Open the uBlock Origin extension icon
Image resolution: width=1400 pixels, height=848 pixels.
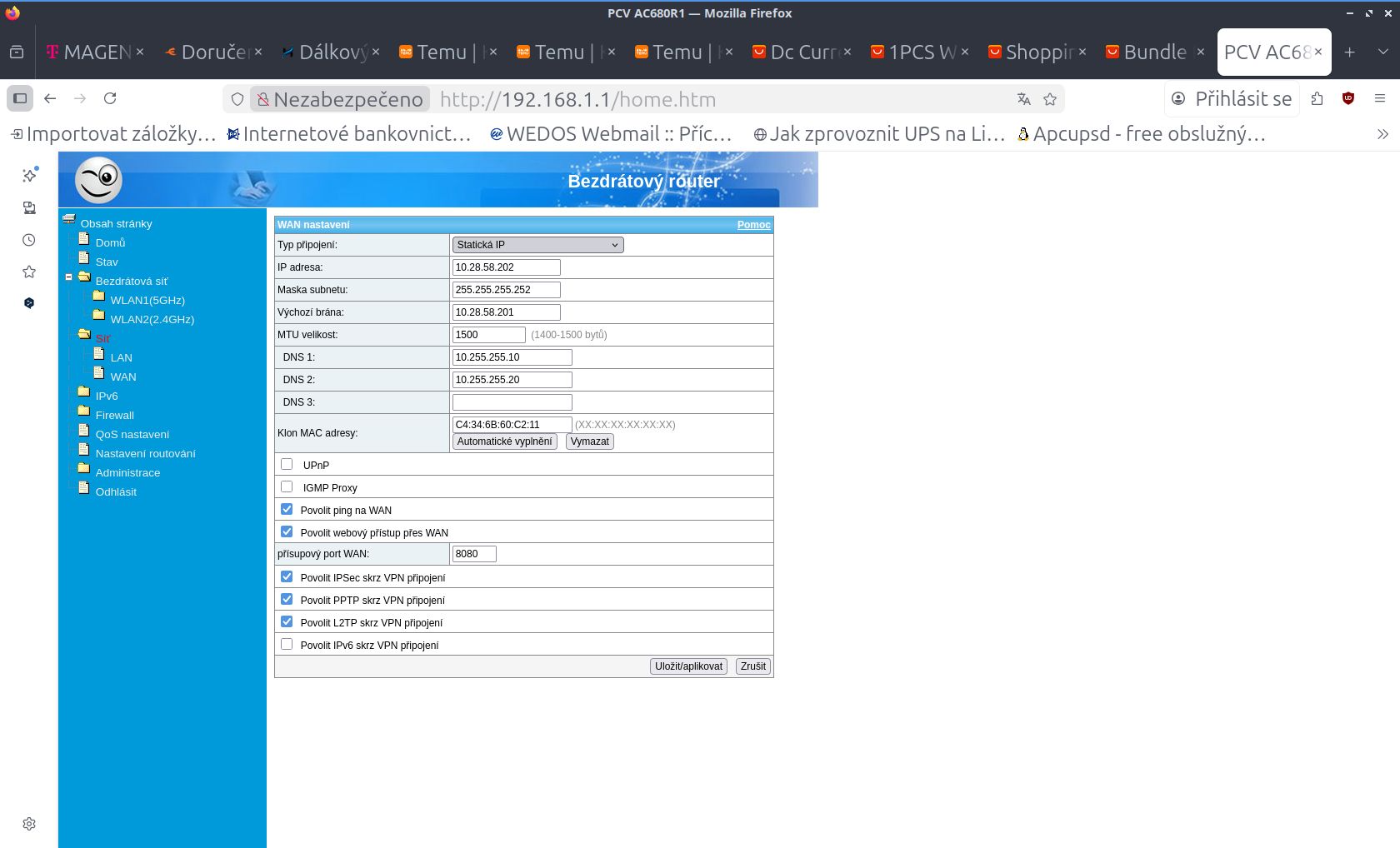tap(1348, 98)
